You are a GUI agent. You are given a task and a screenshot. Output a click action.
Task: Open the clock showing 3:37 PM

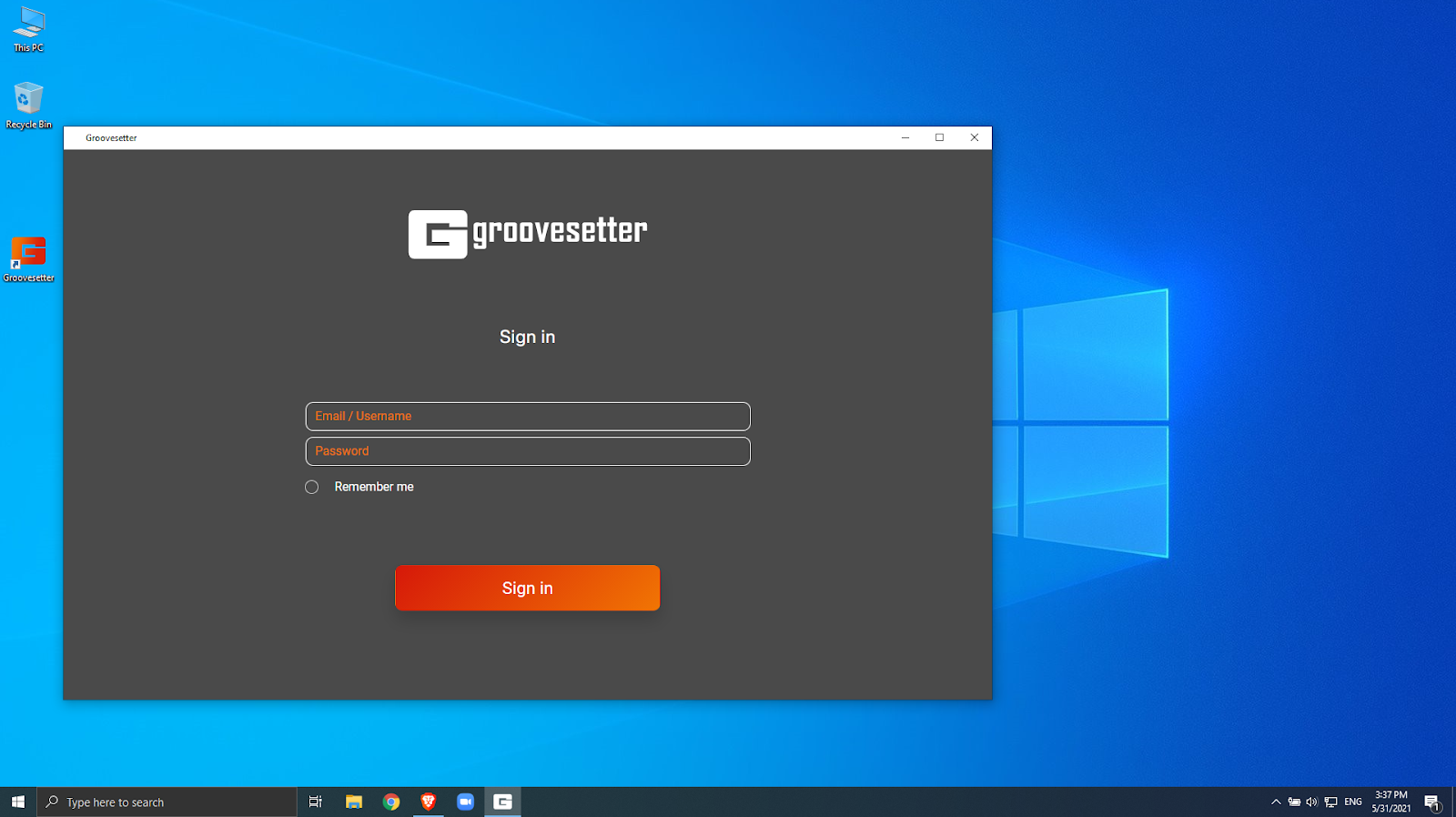pyautogui.click(x=1391, y=802)
